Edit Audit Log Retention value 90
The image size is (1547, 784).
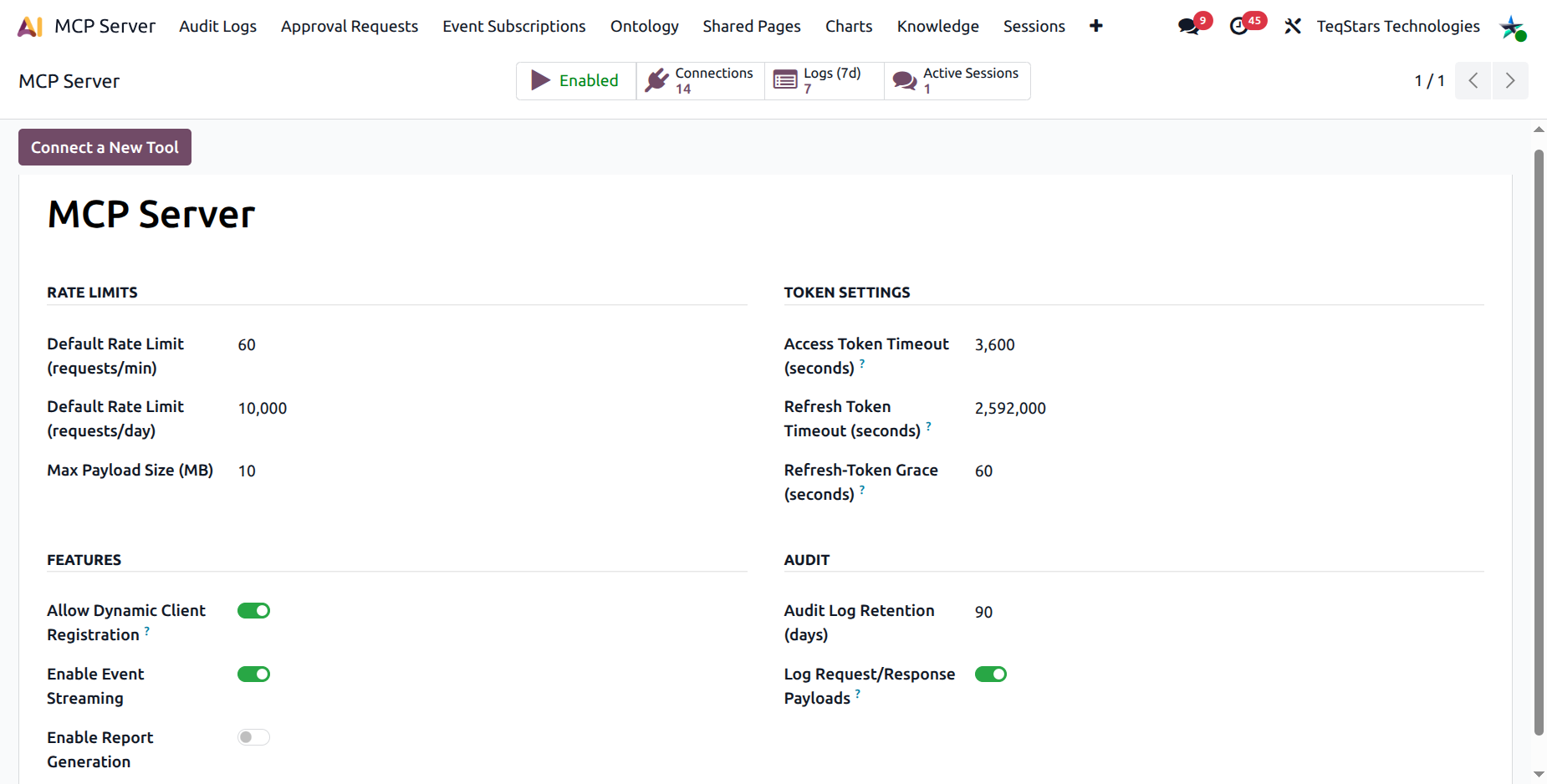983,613
